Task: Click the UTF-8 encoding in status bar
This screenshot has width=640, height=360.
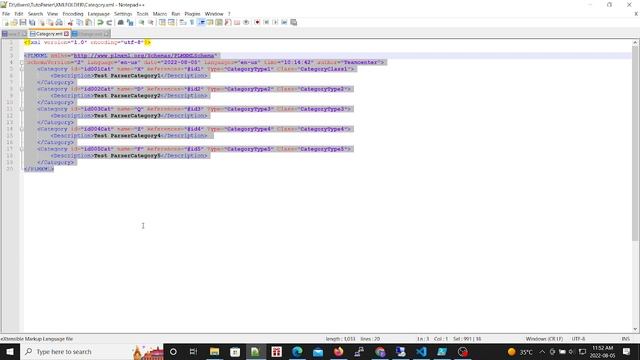Action: 578,339
